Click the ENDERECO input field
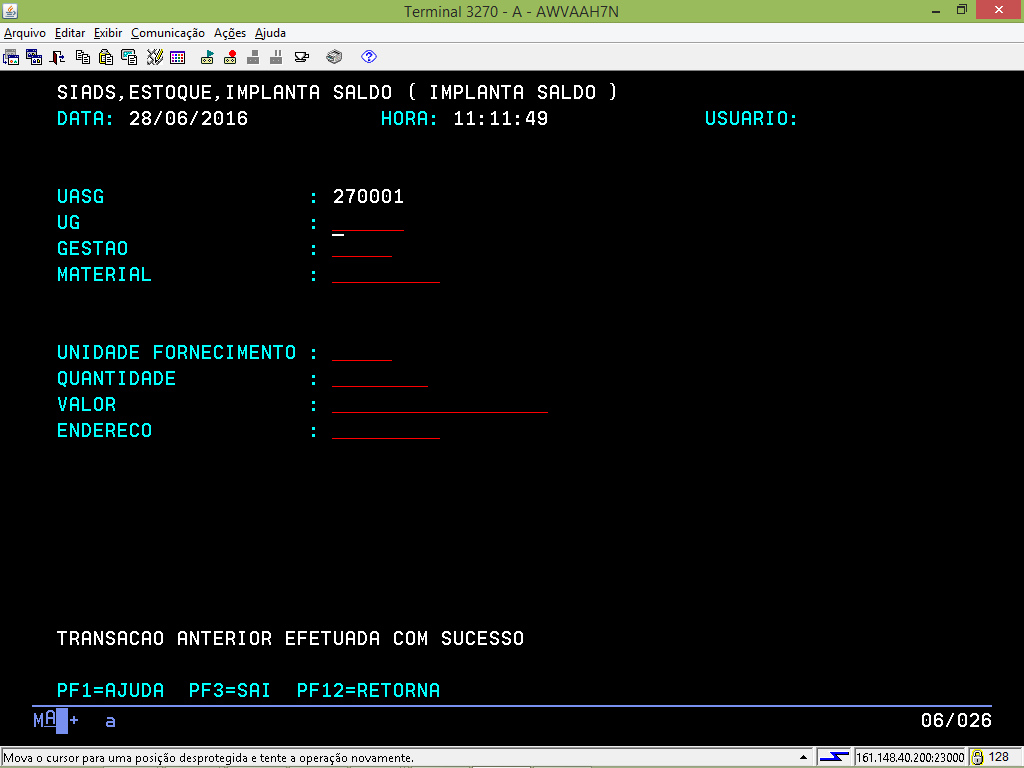 (386, 431)
